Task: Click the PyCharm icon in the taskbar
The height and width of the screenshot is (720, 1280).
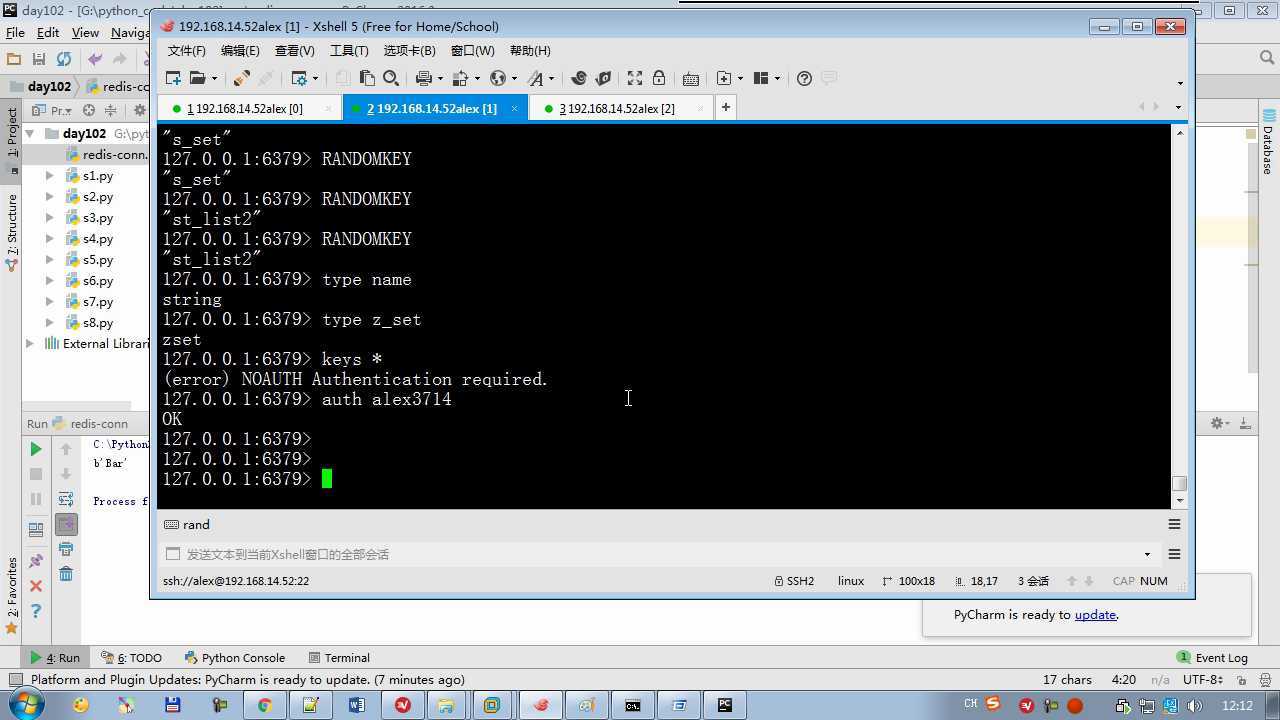Action: tap(725, 705)
